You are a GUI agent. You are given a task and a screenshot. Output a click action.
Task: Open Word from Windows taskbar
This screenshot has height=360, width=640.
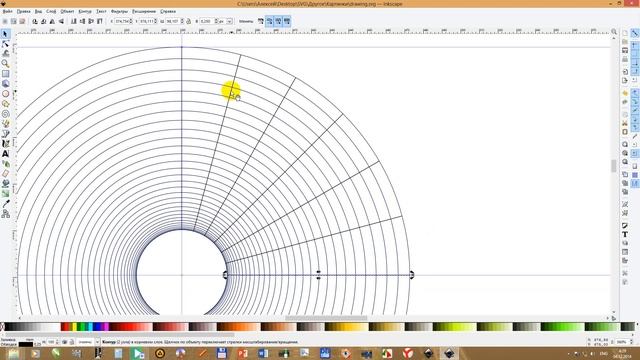click(263, 353)
